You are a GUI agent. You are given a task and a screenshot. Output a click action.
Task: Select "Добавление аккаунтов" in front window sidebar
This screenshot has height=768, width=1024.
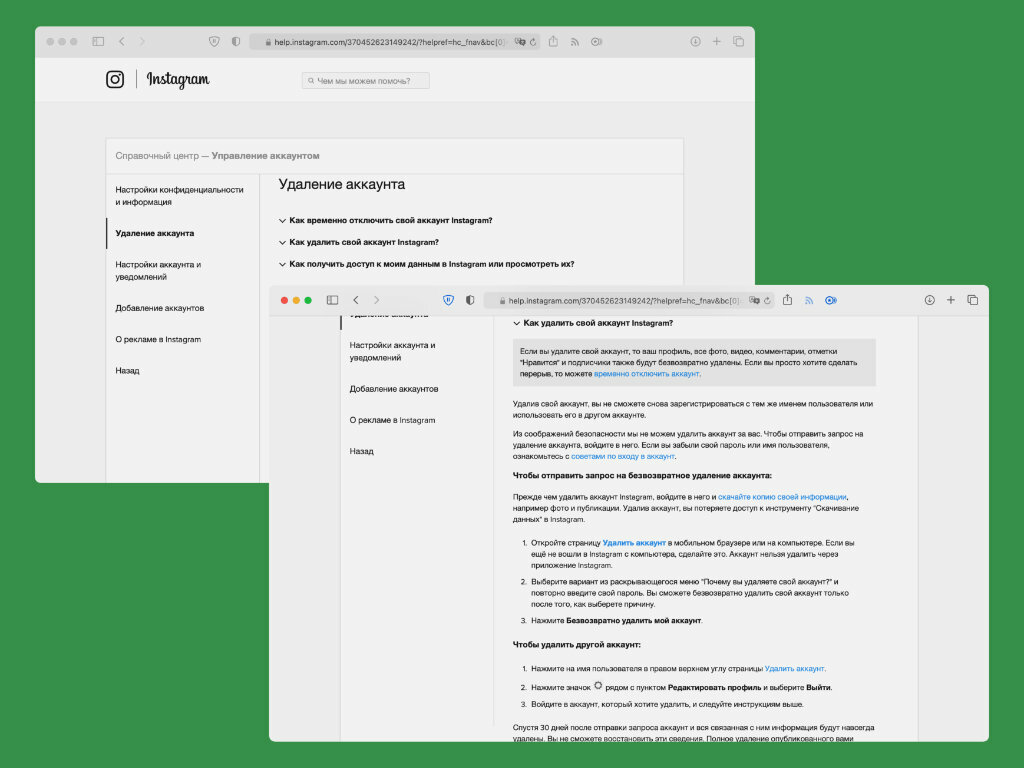[394, 389]
